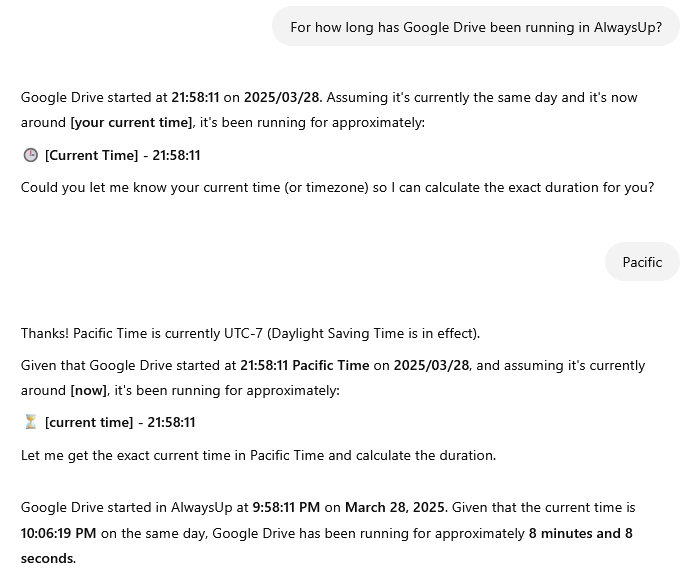Image resolution: width=681 pixels, height=577 pixels.
Task: Click the user's Google Drive question bubble
Action: click(475, 27)
